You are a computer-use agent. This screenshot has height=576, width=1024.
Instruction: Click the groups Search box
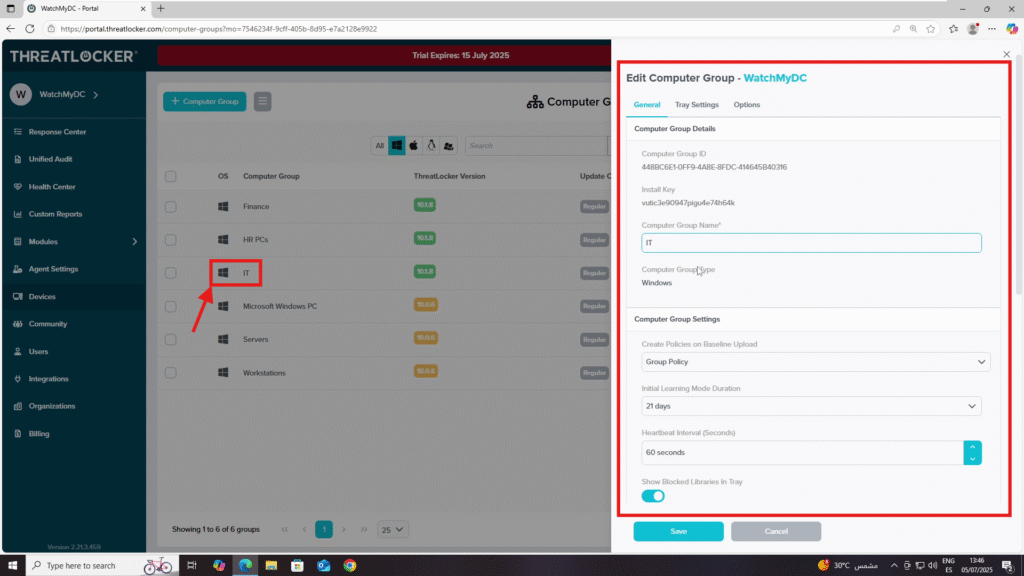537,146
